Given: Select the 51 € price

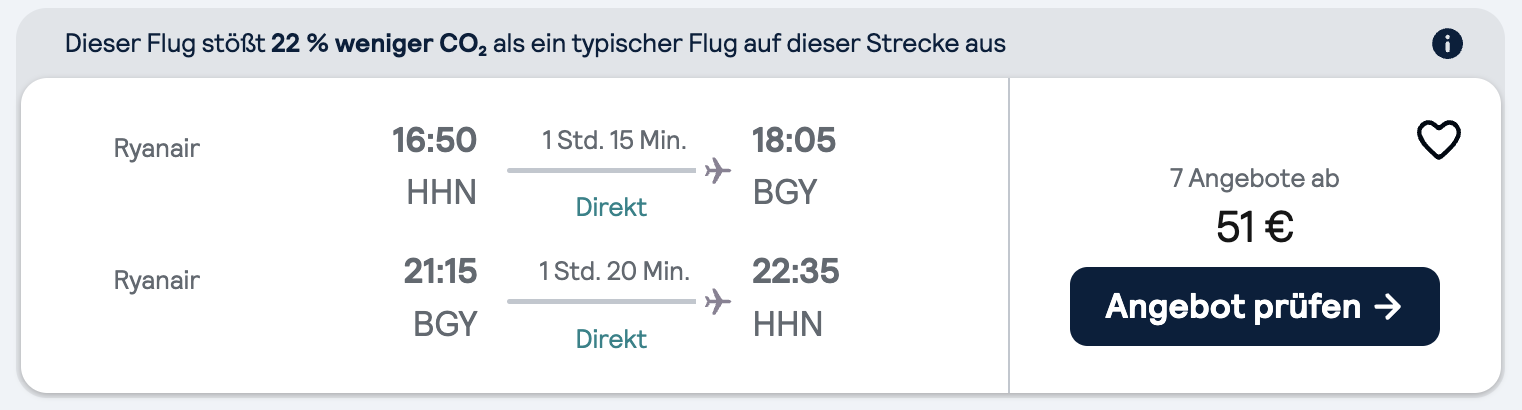Looking at the screenshot, I should click(1255, 228).
